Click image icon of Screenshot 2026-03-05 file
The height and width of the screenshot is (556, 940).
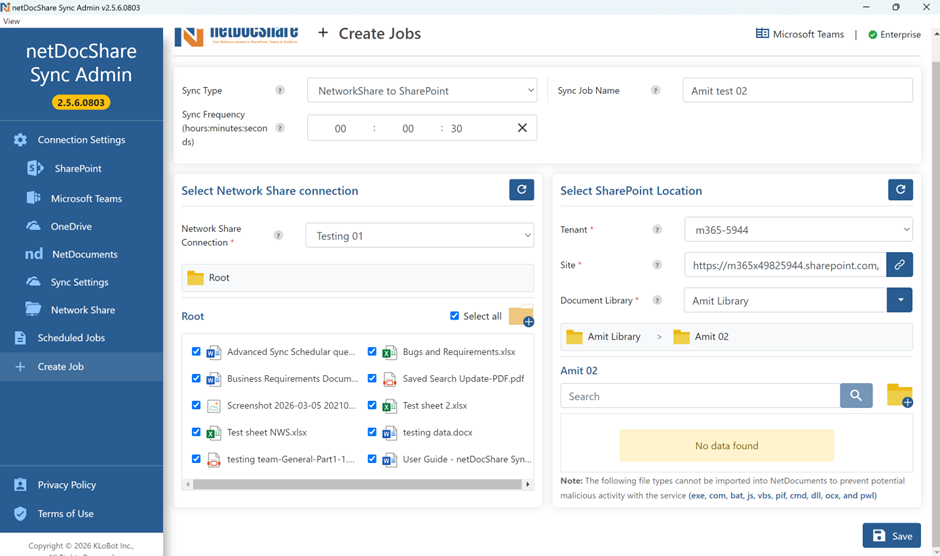tap(213, 406)
